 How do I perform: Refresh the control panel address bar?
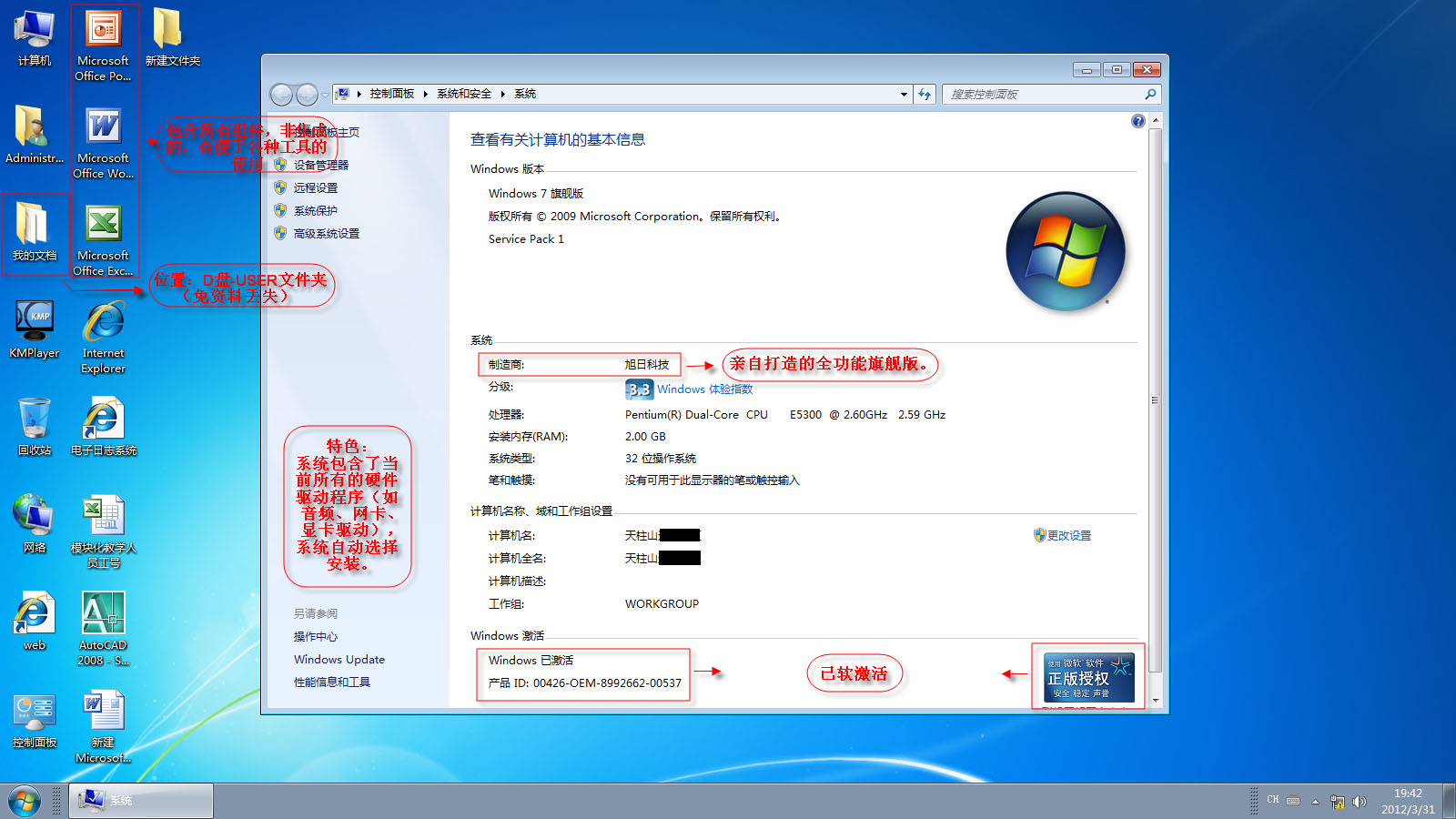click(925, 95)
